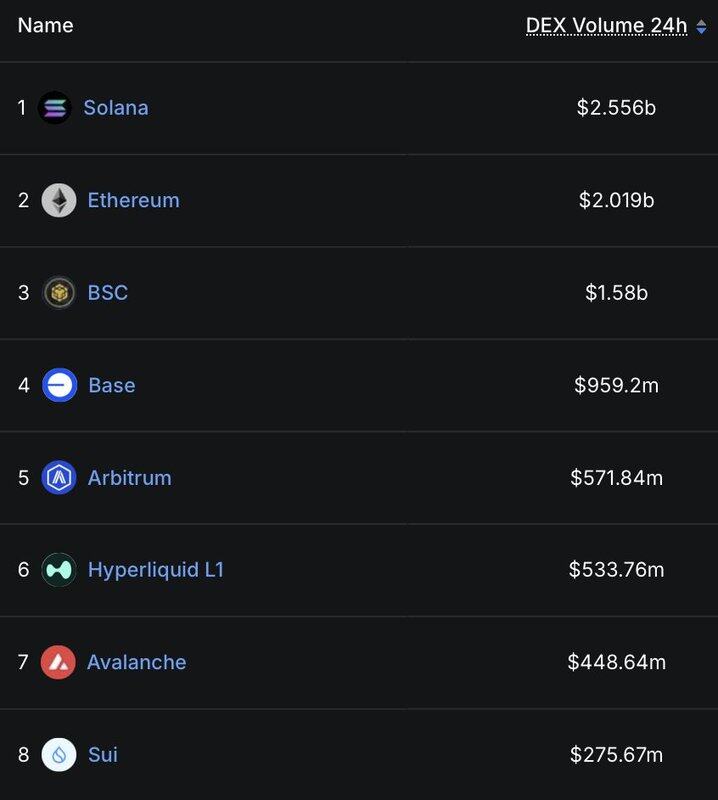
Task: Open the BSC chain link
Action: pyautogui.click(x=108, y=293)
